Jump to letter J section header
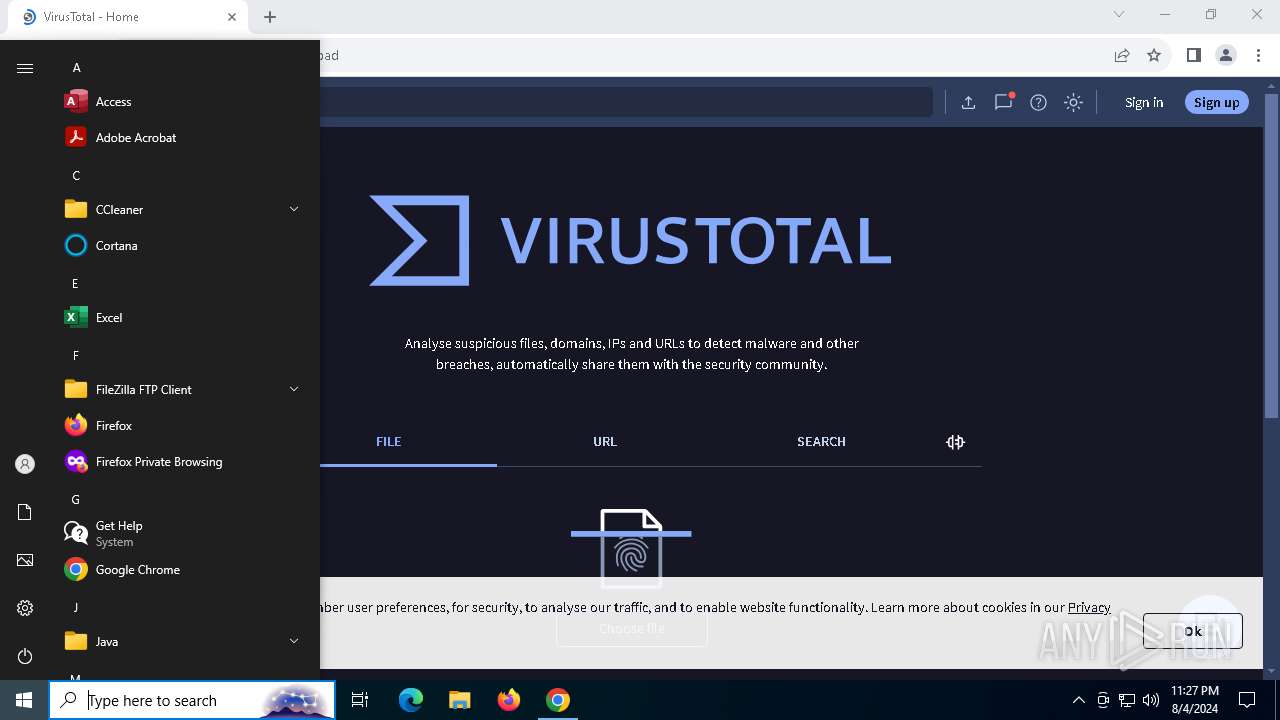The image size is (1280, 720). pos(75,608)
